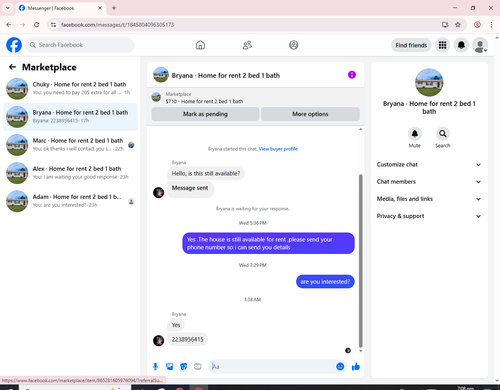Click the browser address bar URL

[117, 25]
